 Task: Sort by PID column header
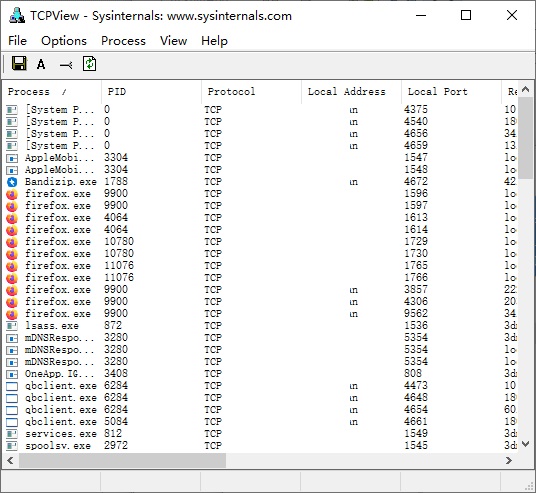151,92
